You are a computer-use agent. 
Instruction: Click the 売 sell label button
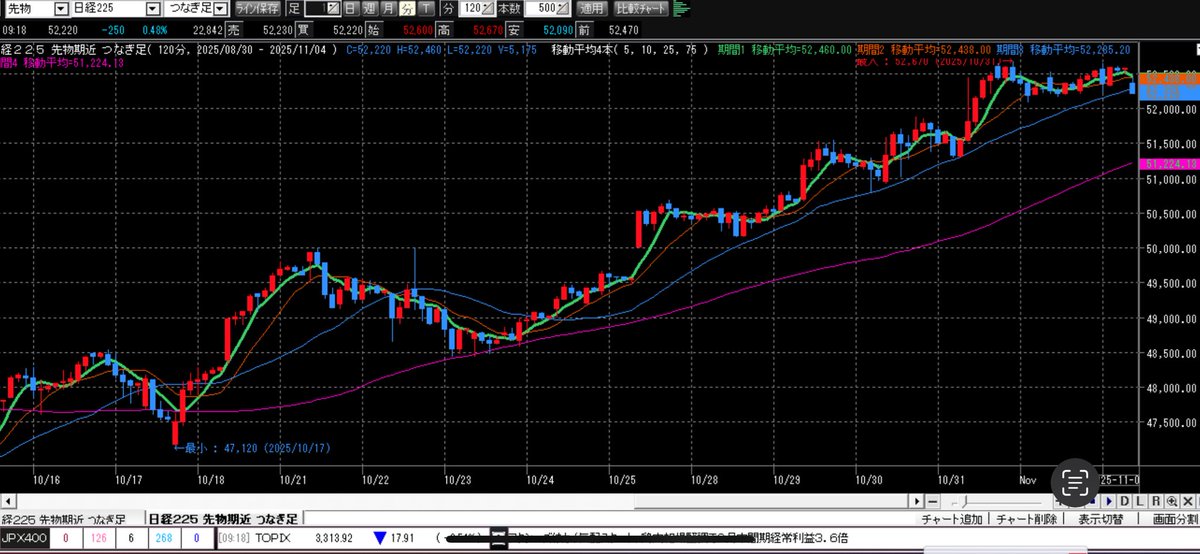point(234,28)
